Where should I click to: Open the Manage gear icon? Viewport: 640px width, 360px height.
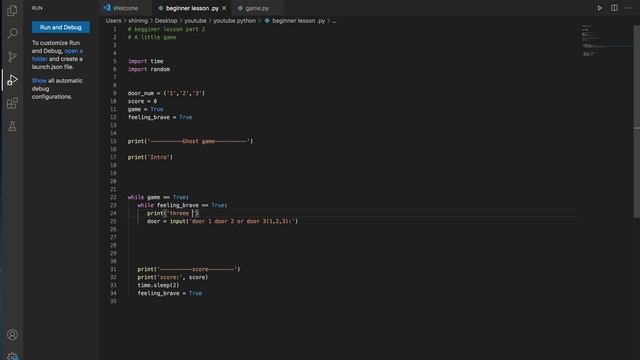click(12, 356)
